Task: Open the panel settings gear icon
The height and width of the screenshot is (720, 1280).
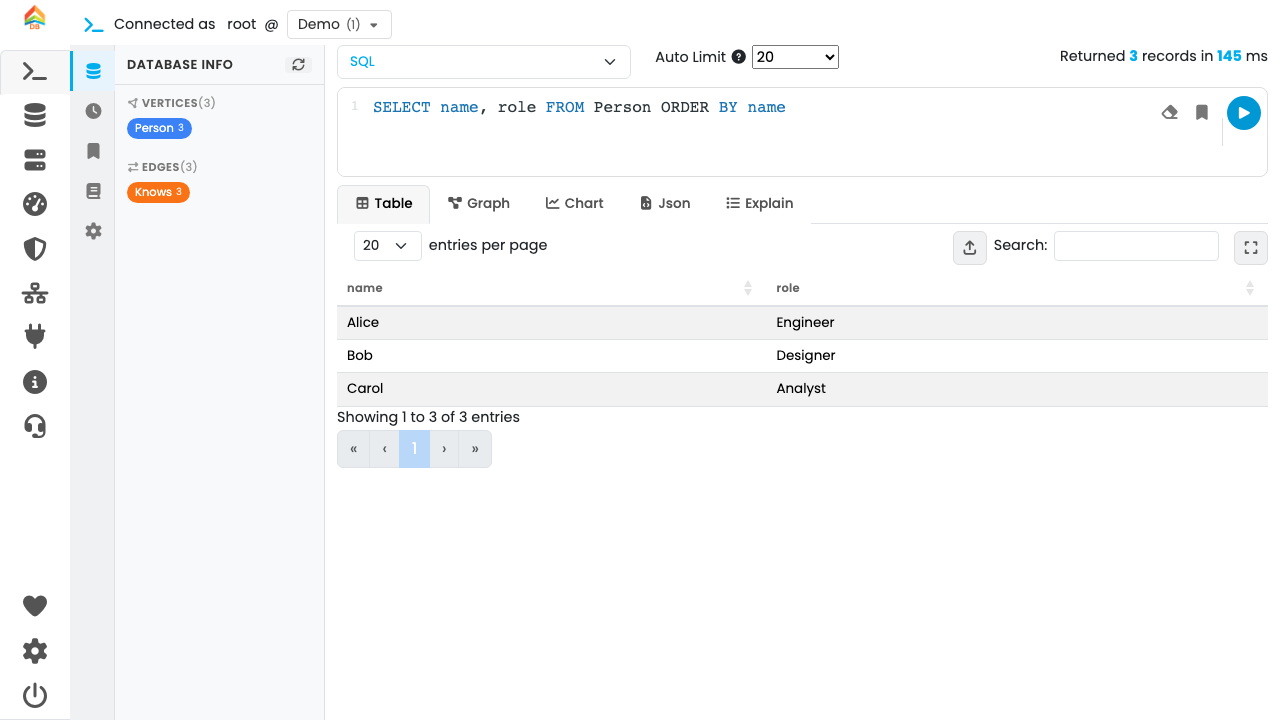Action: 93,231
